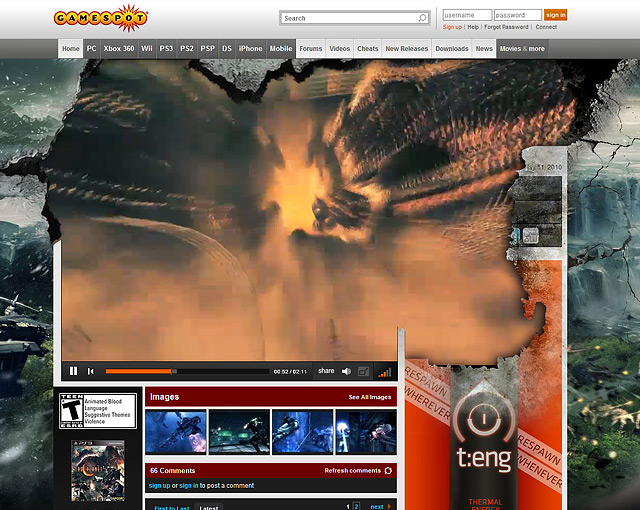
Task: Click the orange sign in button
Action: click(556, 15)
